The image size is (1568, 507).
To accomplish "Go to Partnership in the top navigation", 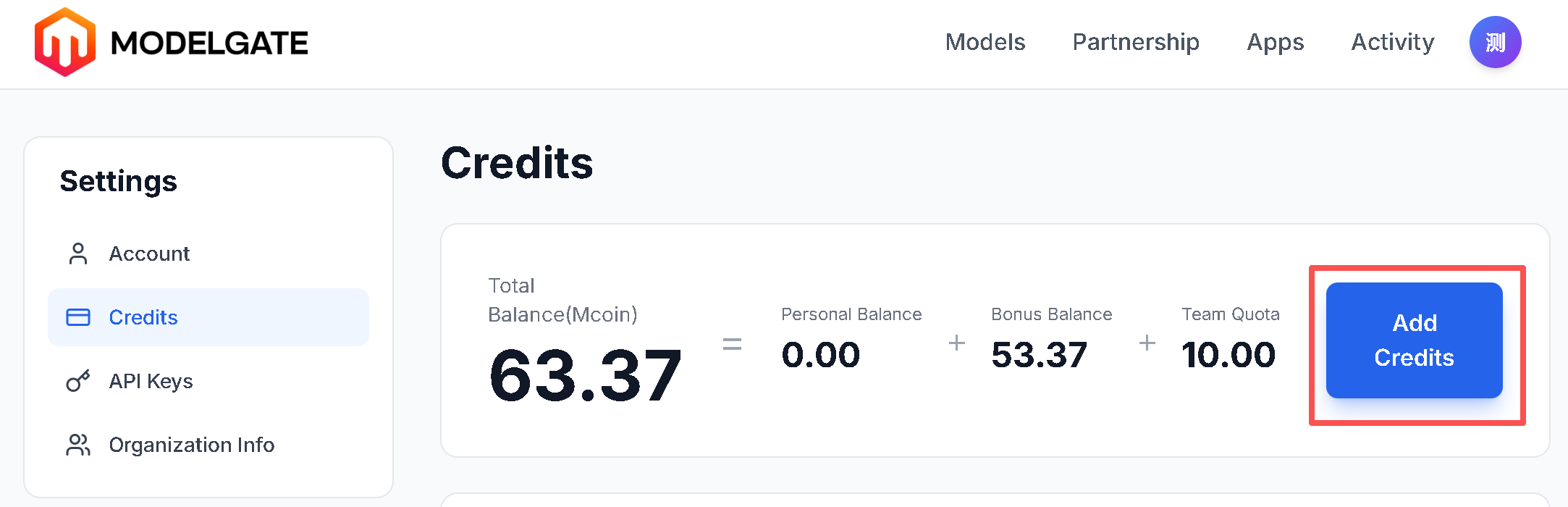I will tap(1135, 42).
